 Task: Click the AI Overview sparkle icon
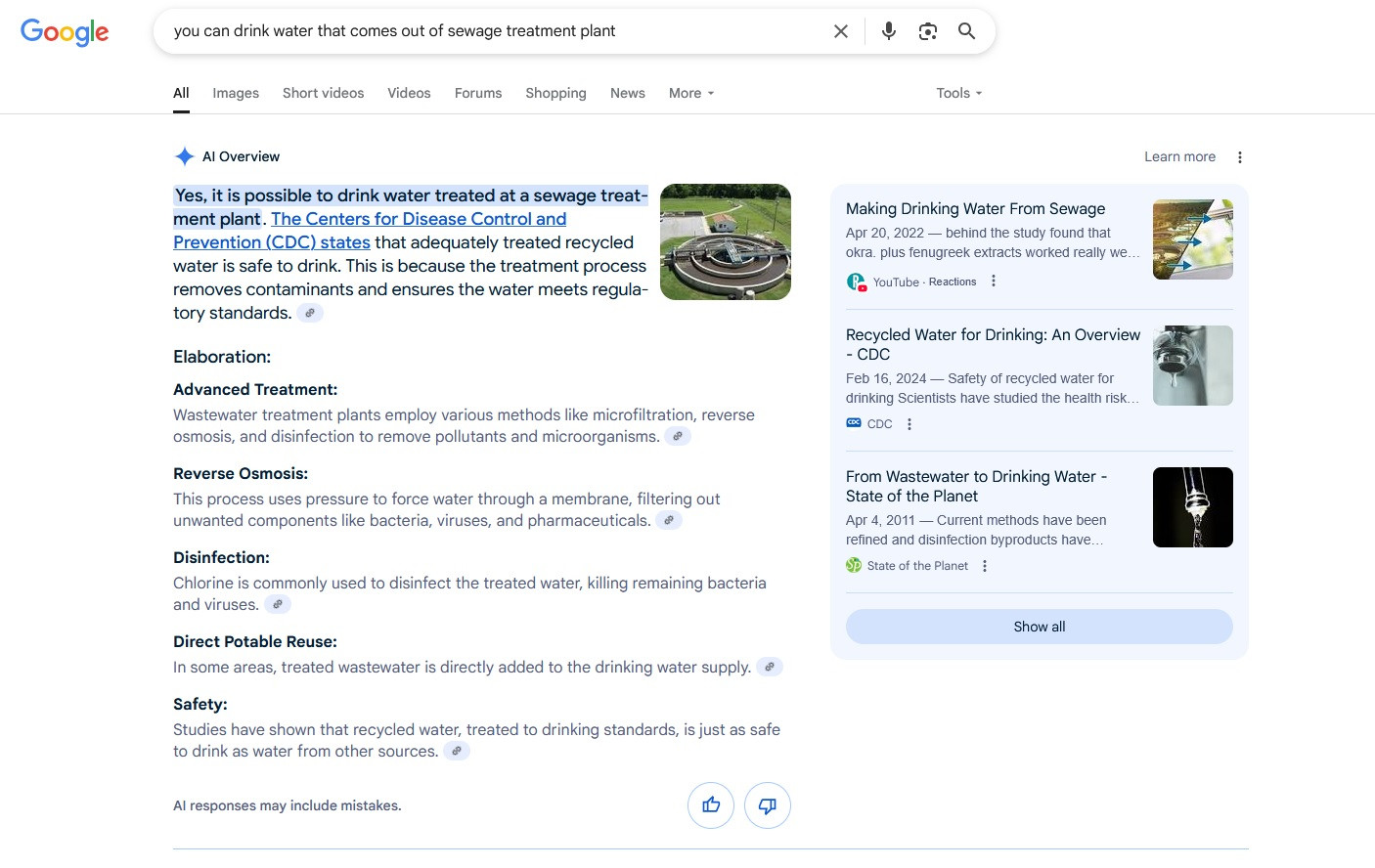184,156
